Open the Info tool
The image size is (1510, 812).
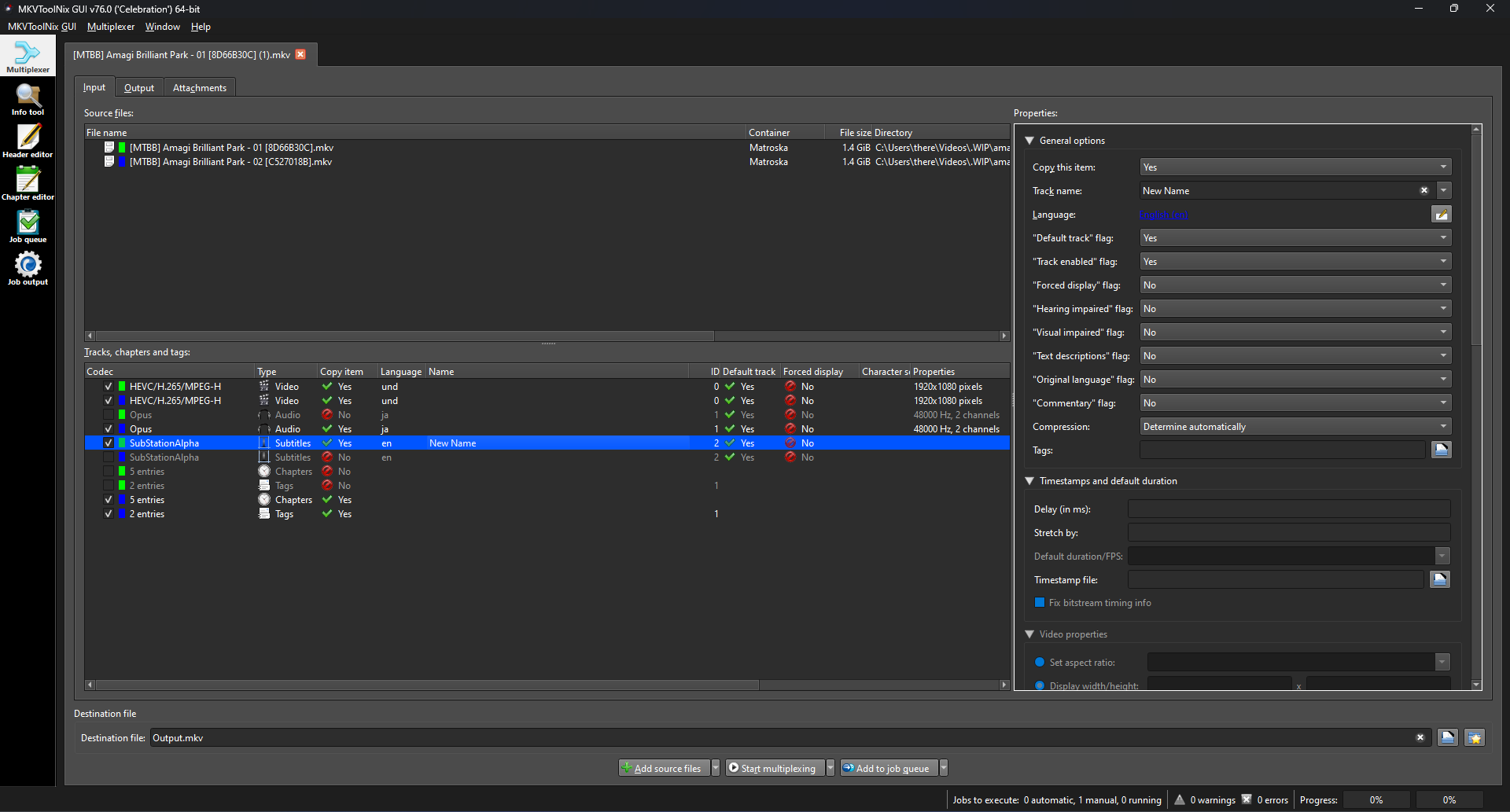28,99
